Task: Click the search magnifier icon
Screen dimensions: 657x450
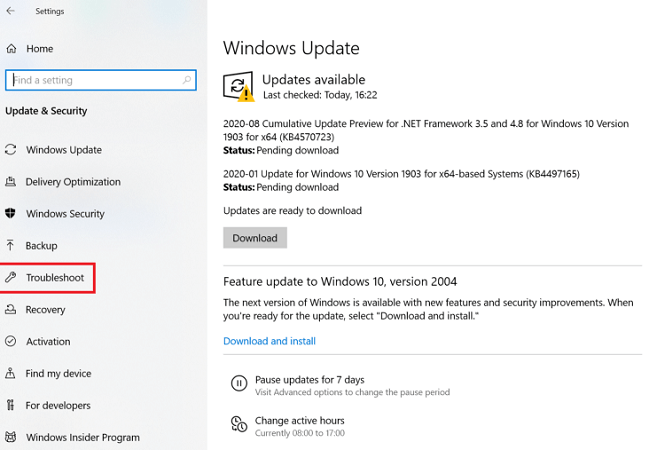Action: pyautogui.click(x=186, y=80)
